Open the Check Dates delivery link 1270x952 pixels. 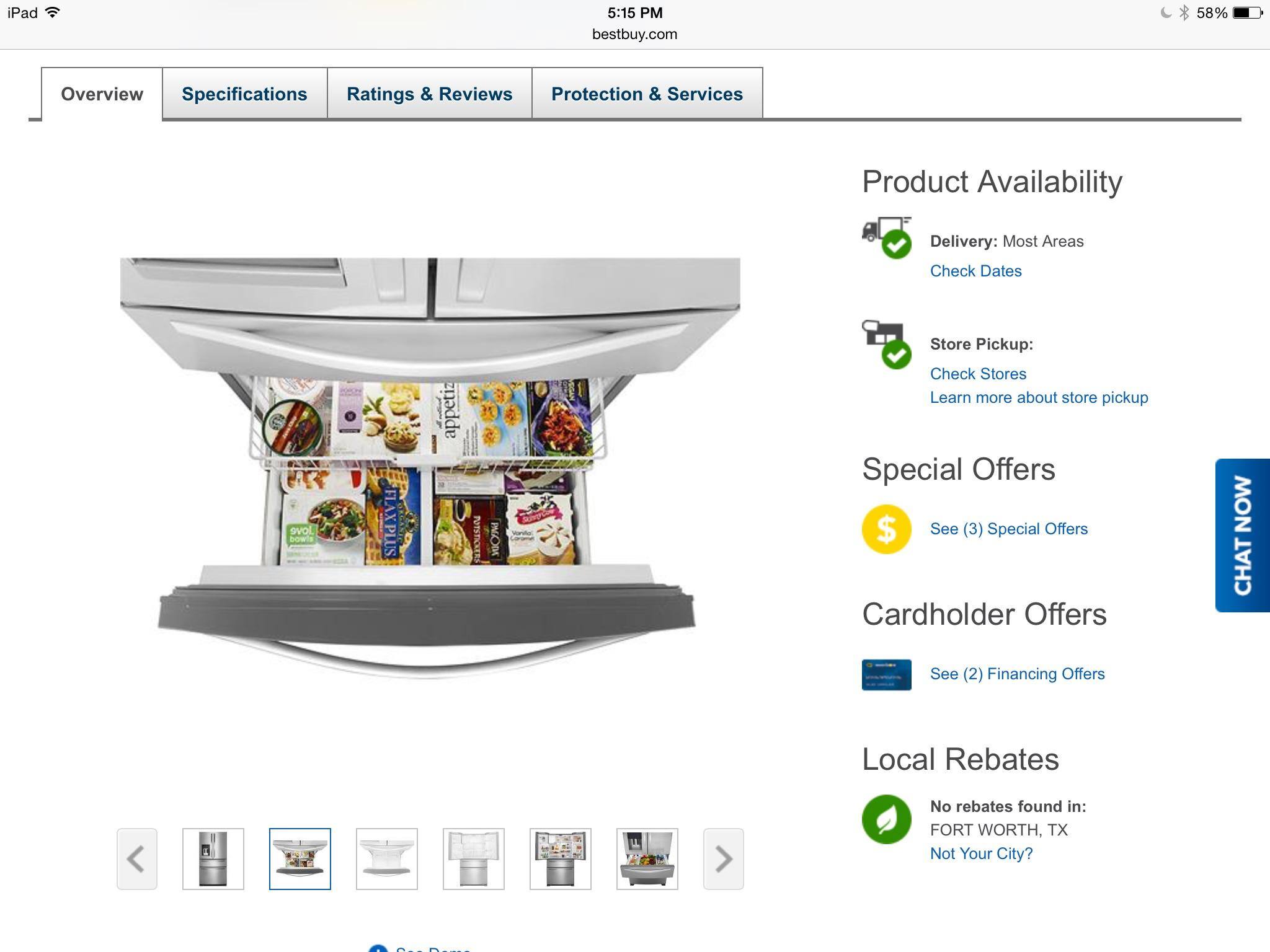point(976,271)
